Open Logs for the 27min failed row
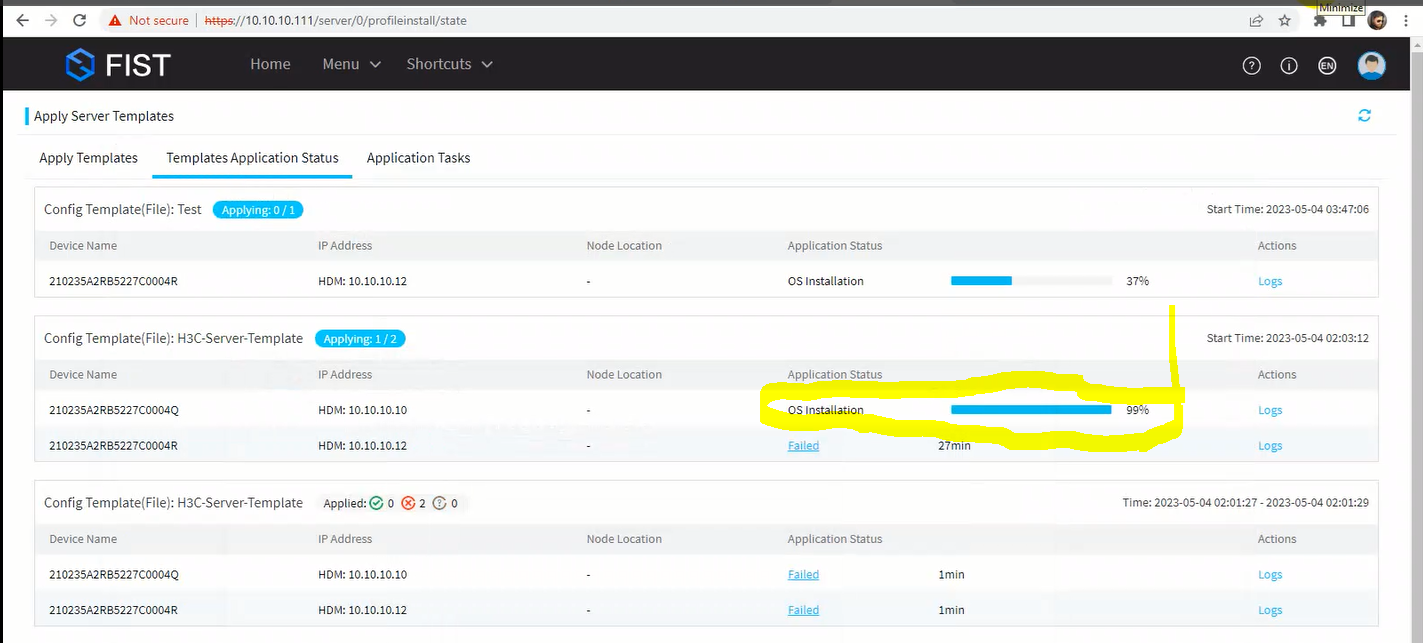 tap(1270, 446)
